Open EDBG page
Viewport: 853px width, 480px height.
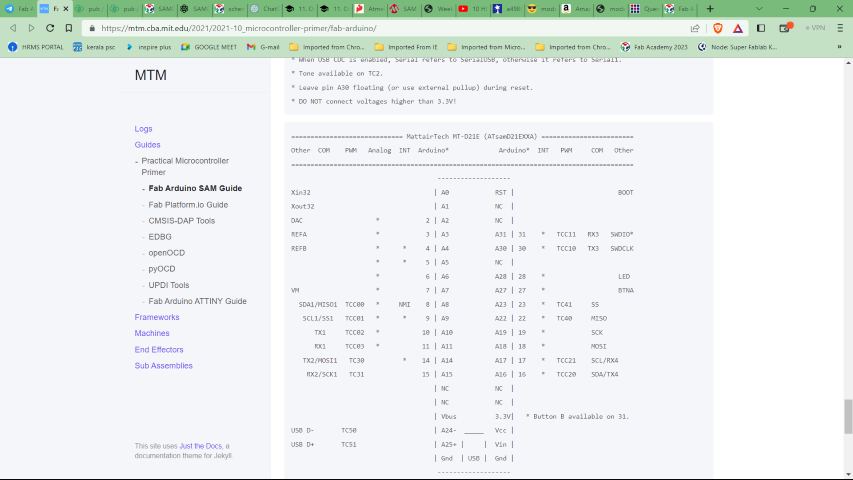(x=160, y=237)
